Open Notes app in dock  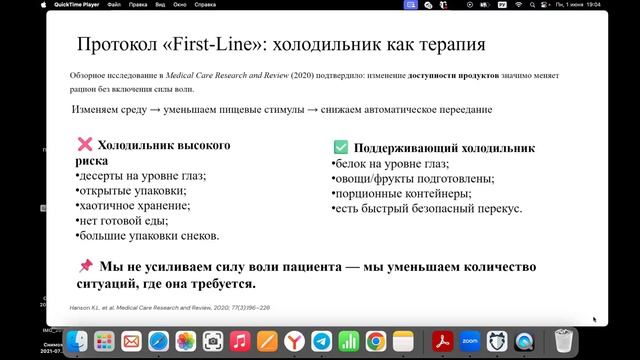(x=403, y=341)
